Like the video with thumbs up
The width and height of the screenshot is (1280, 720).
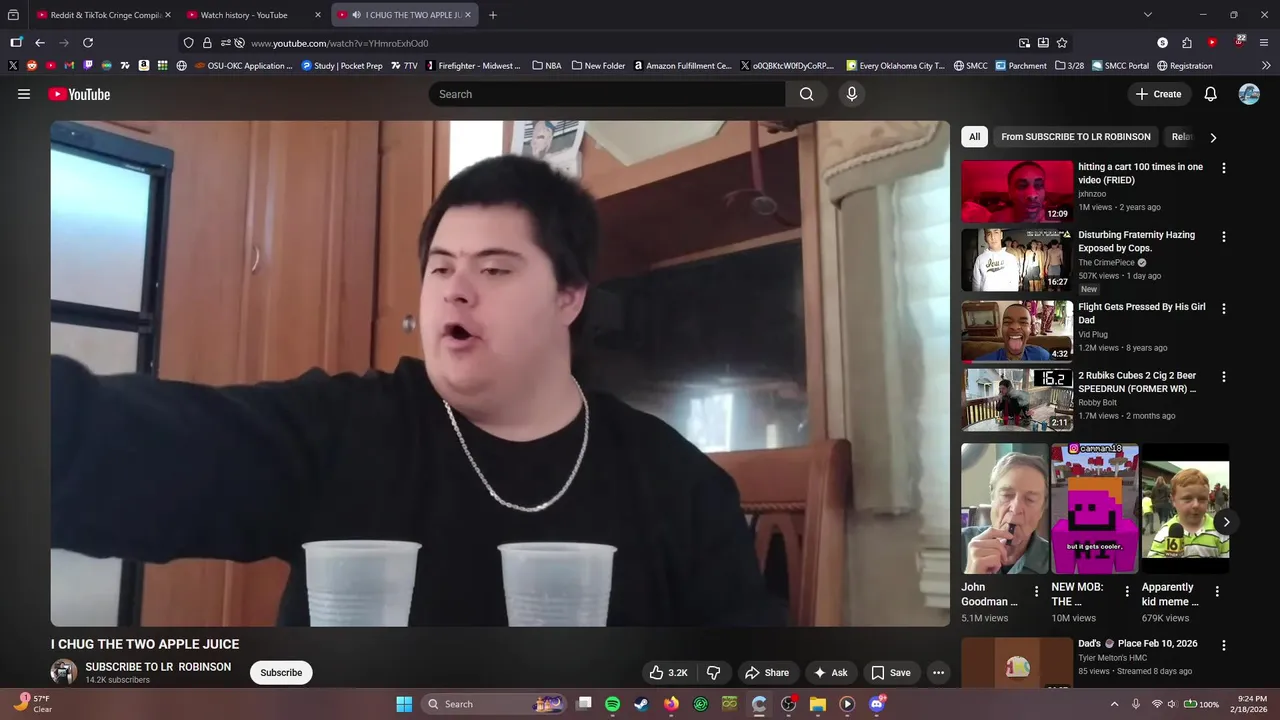click(x=669, y=673)
